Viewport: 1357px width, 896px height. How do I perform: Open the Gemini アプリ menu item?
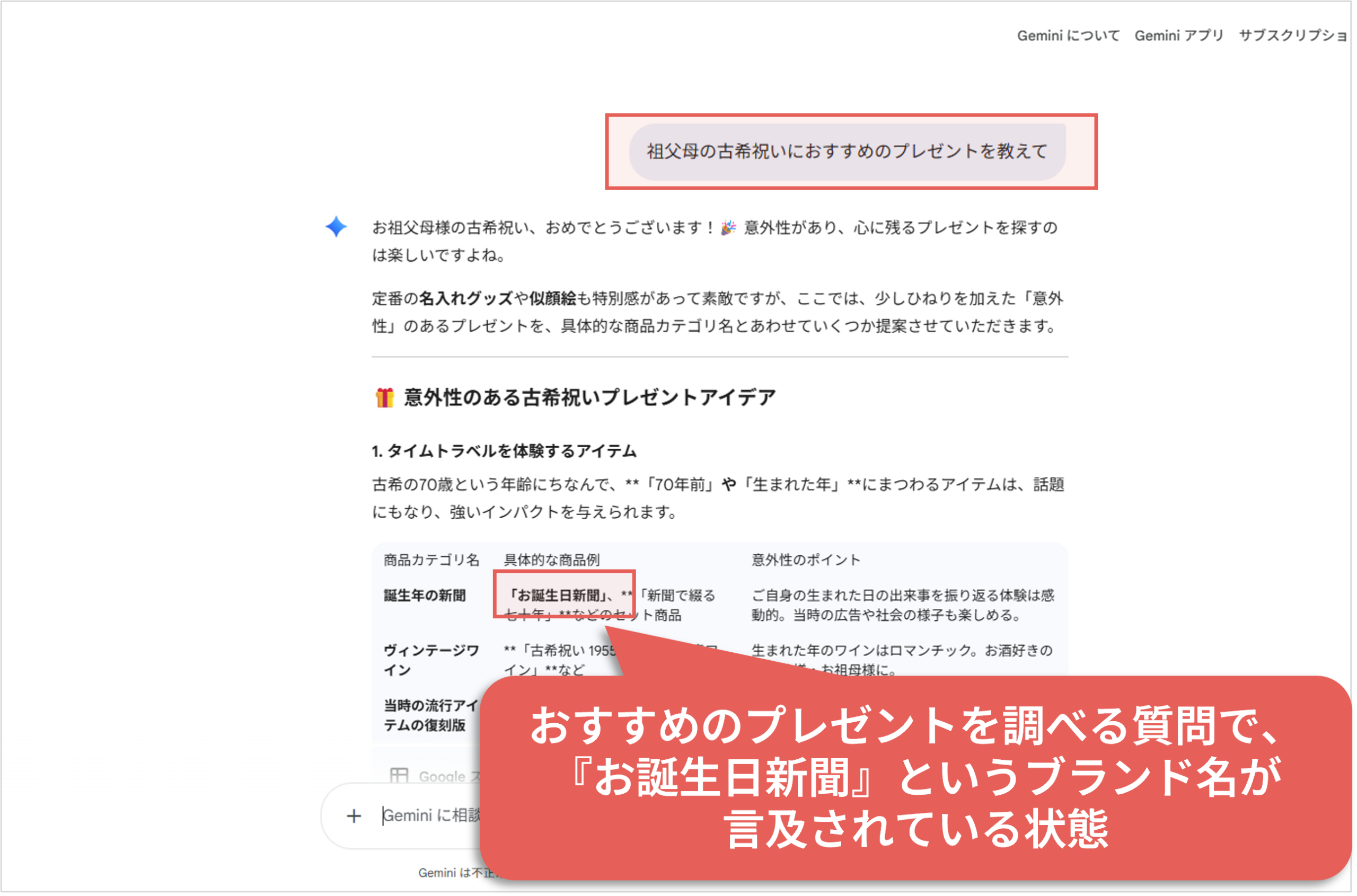tap(1179, 36)
